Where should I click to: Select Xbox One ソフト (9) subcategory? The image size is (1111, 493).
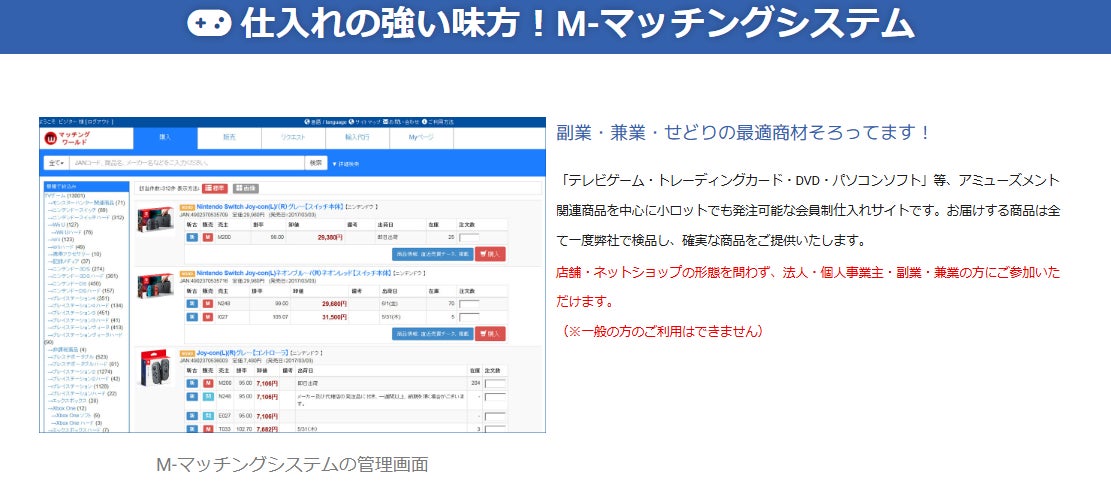(75, 415)
